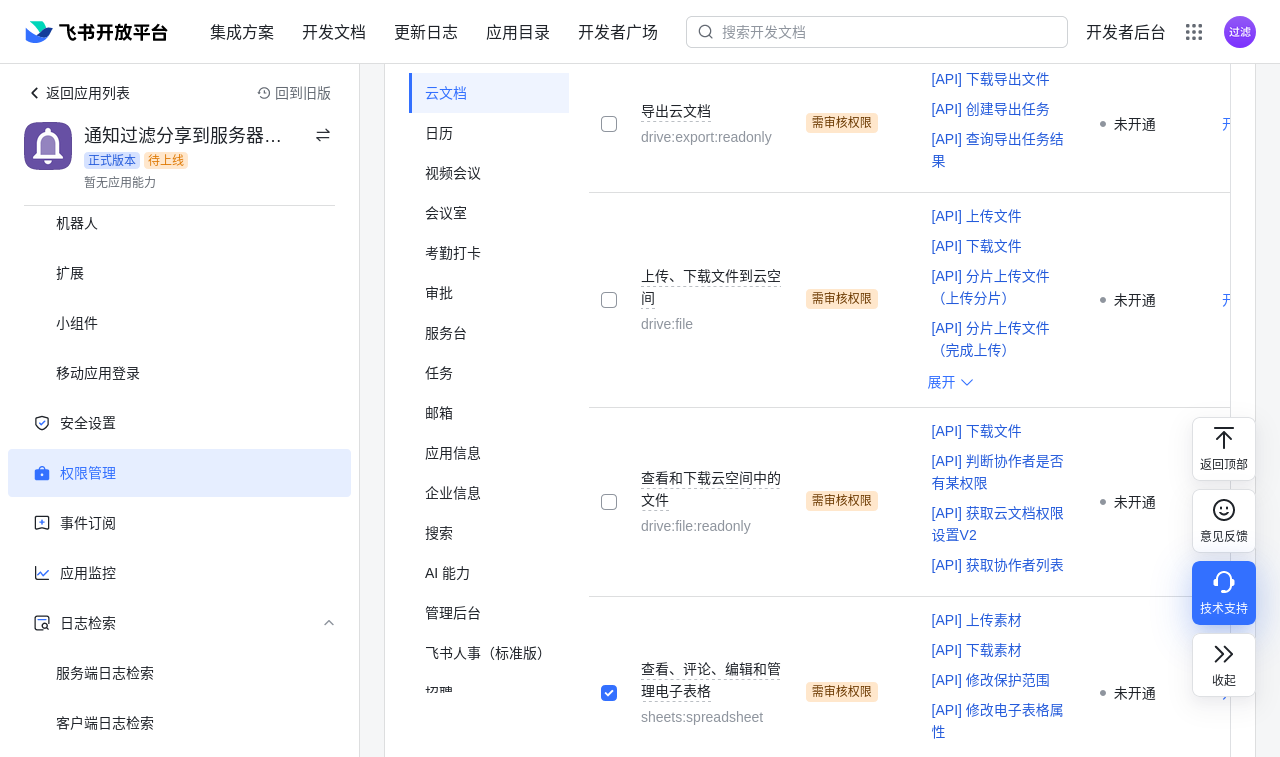Collapse the 日志检索 section chevron

pos(329,623)
